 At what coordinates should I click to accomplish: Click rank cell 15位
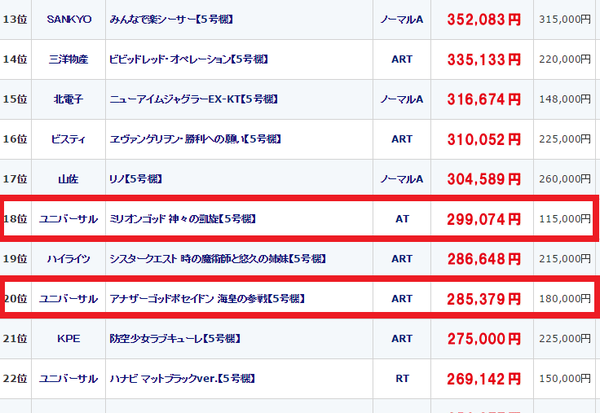coord(15,99)
